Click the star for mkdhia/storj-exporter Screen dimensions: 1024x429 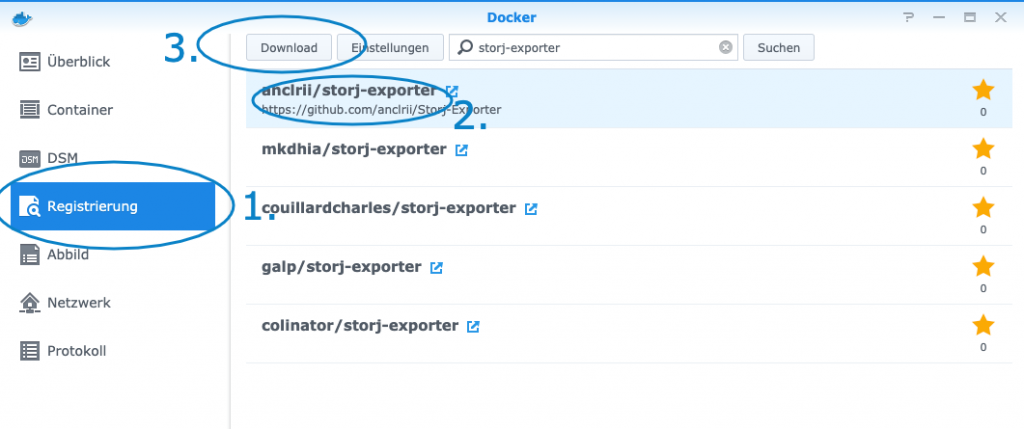tap(983, 150)
